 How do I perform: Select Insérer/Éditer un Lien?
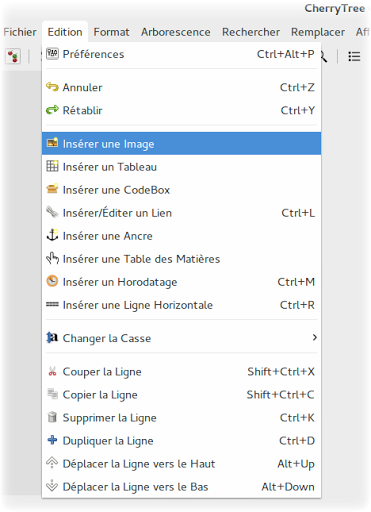(x=182, y=213)
